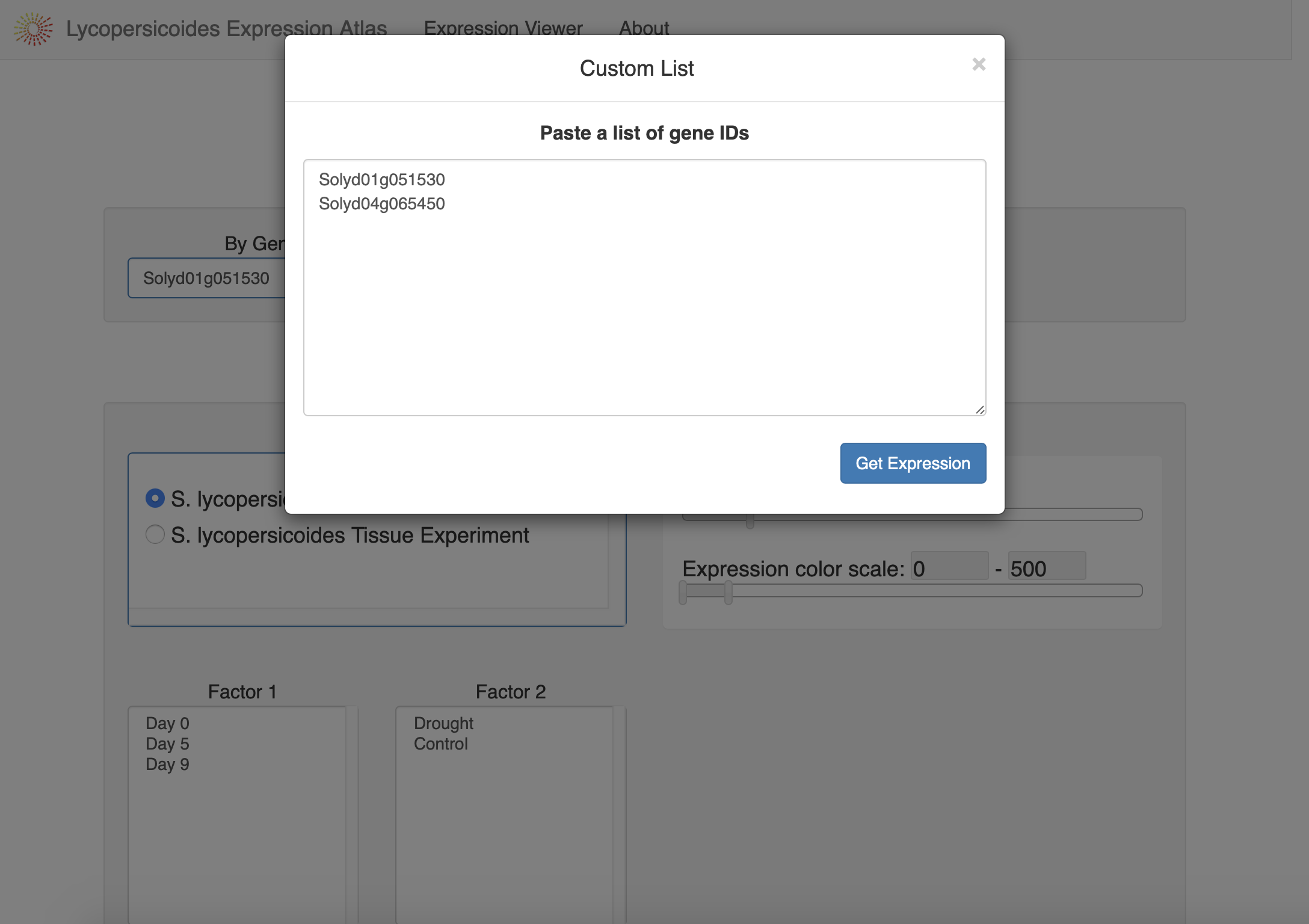Click the Get Expression button
Screen dimensions: 1309x924
pyautogui.click(x=913, y=463)
